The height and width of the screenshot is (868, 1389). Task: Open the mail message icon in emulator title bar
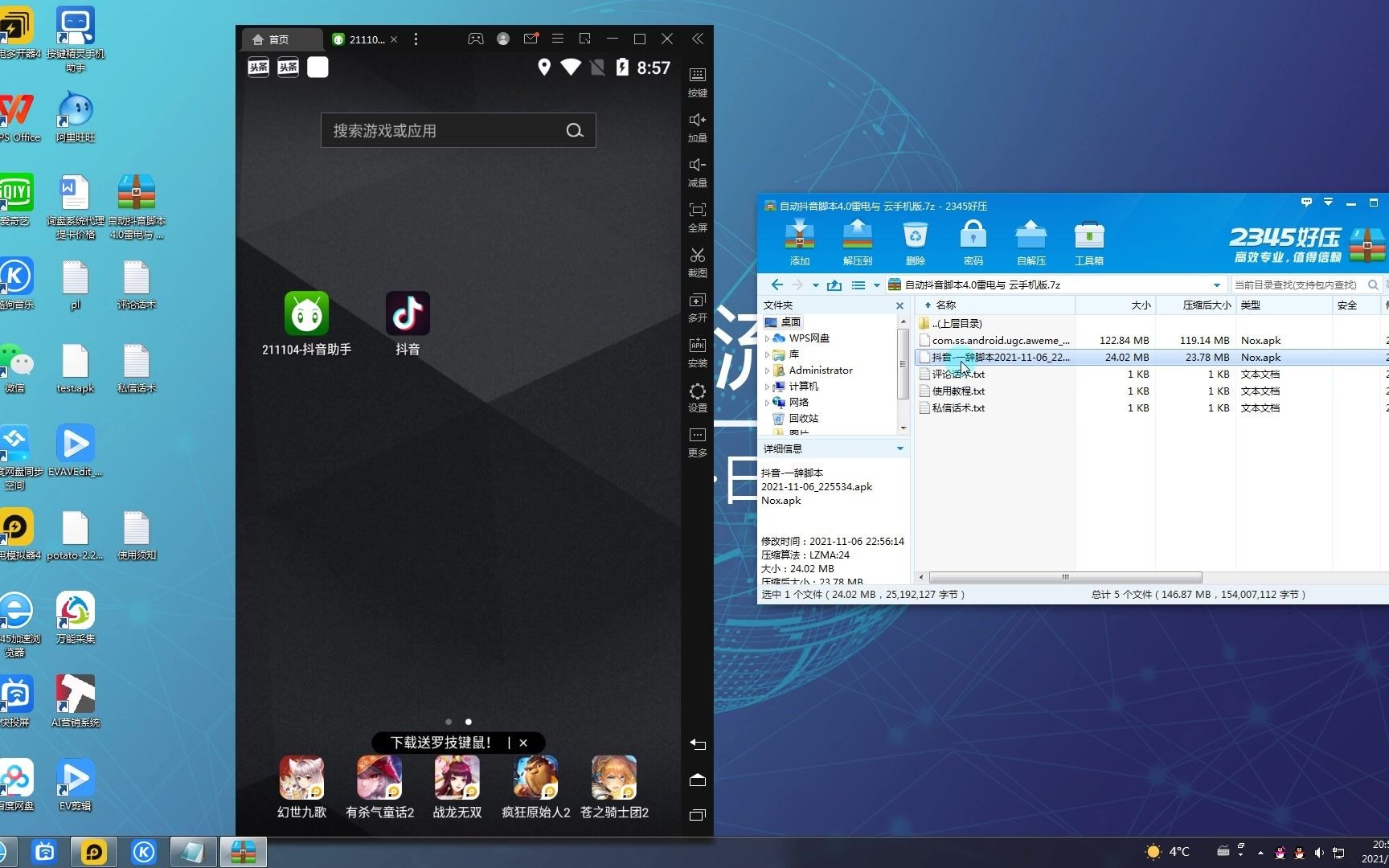click(x=531, y=39)
